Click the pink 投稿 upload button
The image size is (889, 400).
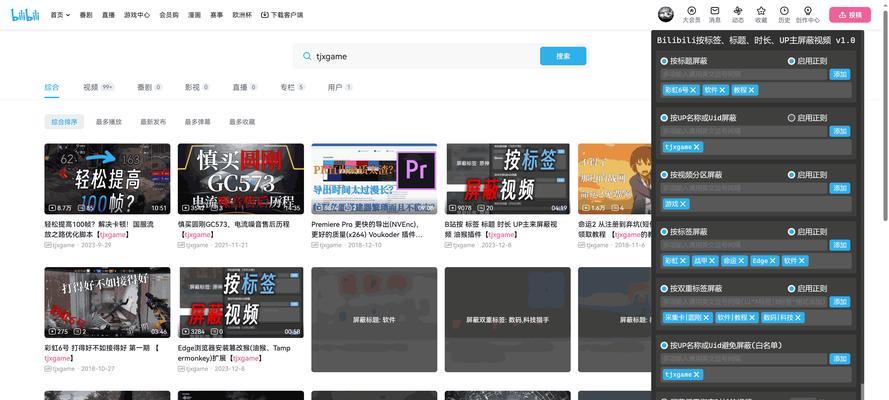tap(850, 15)
